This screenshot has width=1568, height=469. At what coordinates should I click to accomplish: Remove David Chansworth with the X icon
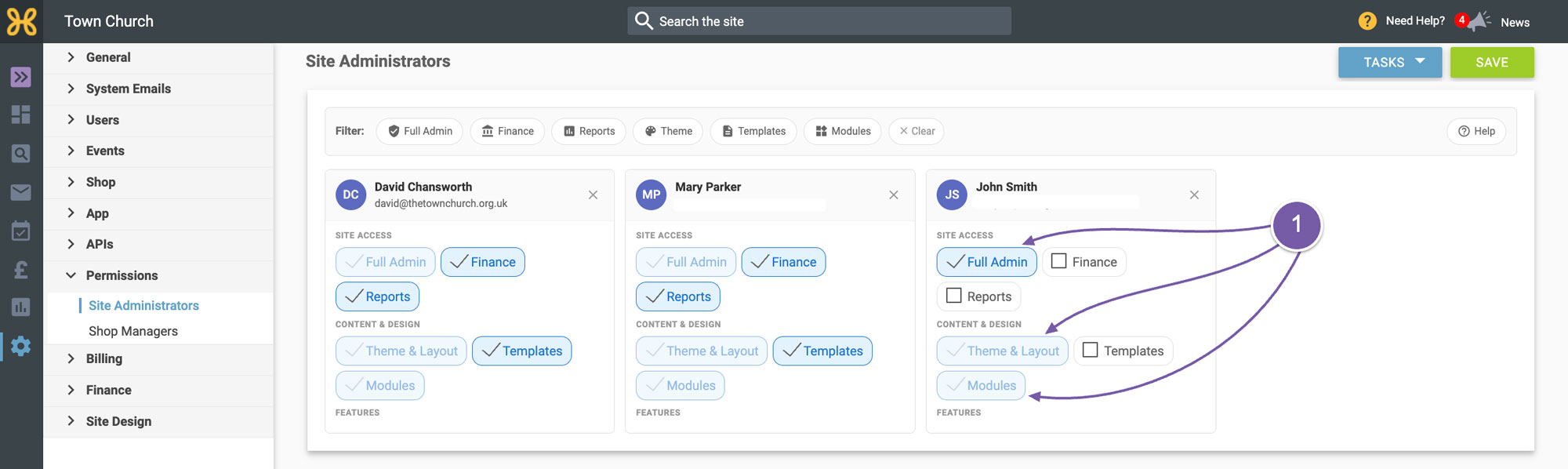coord(593,195)
